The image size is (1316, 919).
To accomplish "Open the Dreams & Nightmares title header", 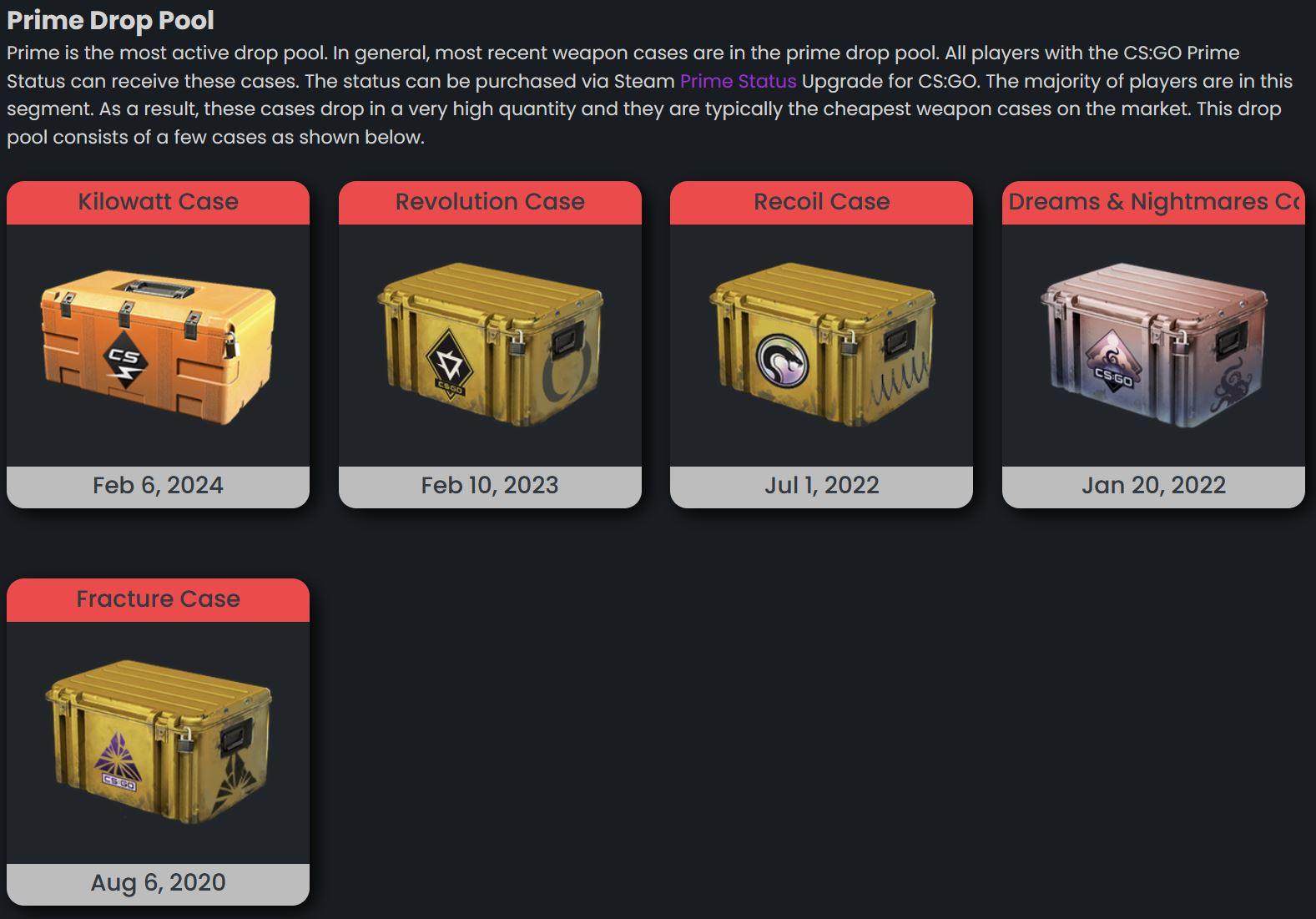I will pyautogui.click(x=1153, y=202).
